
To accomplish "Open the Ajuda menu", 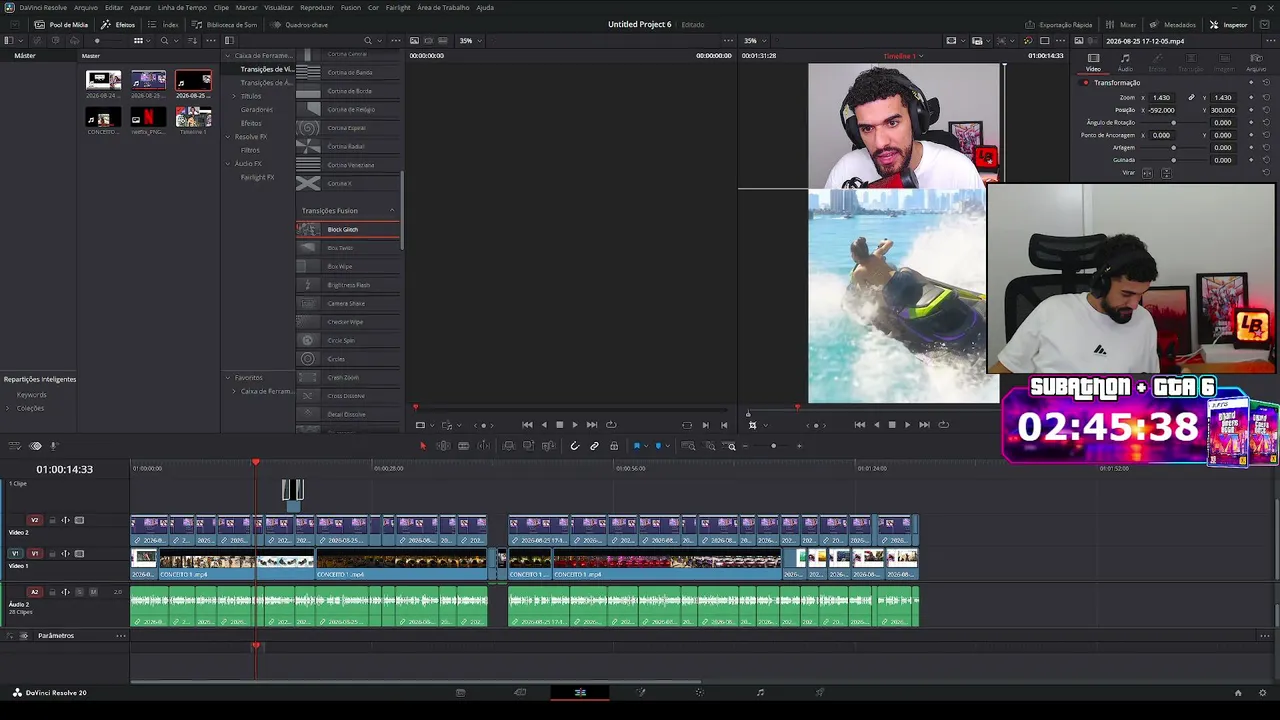I will pyautogui.click(x=485, y=7).
